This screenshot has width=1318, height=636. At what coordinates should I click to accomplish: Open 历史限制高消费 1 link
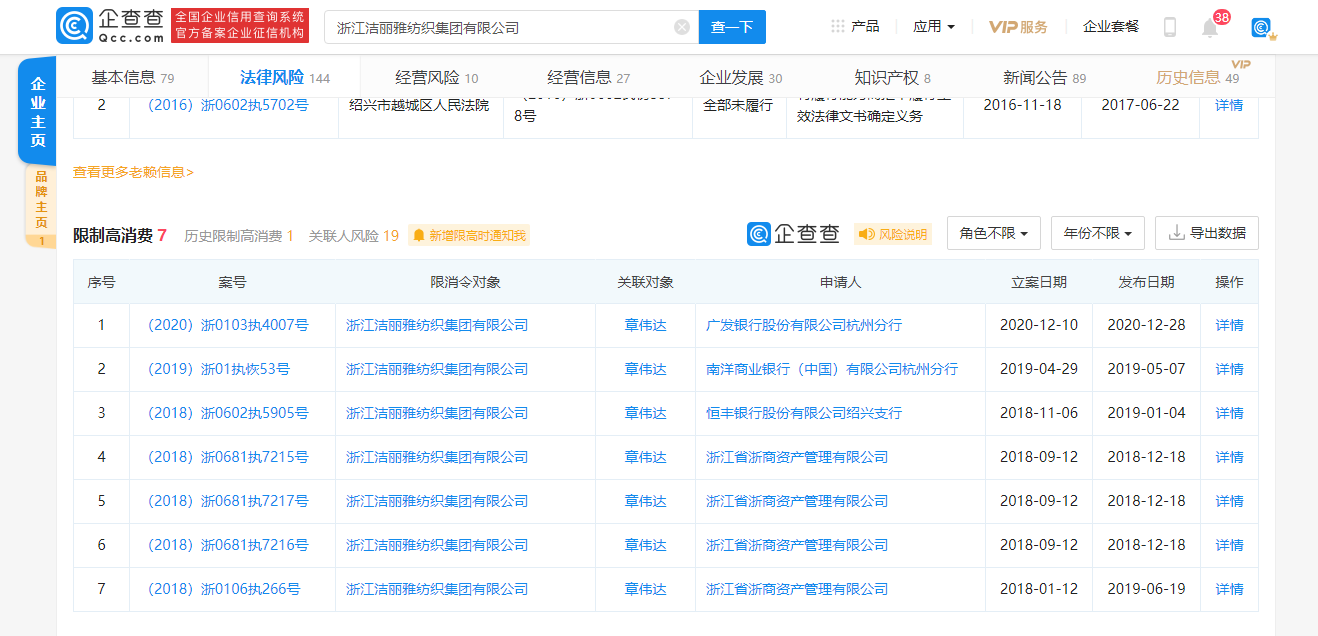point(239,236)
